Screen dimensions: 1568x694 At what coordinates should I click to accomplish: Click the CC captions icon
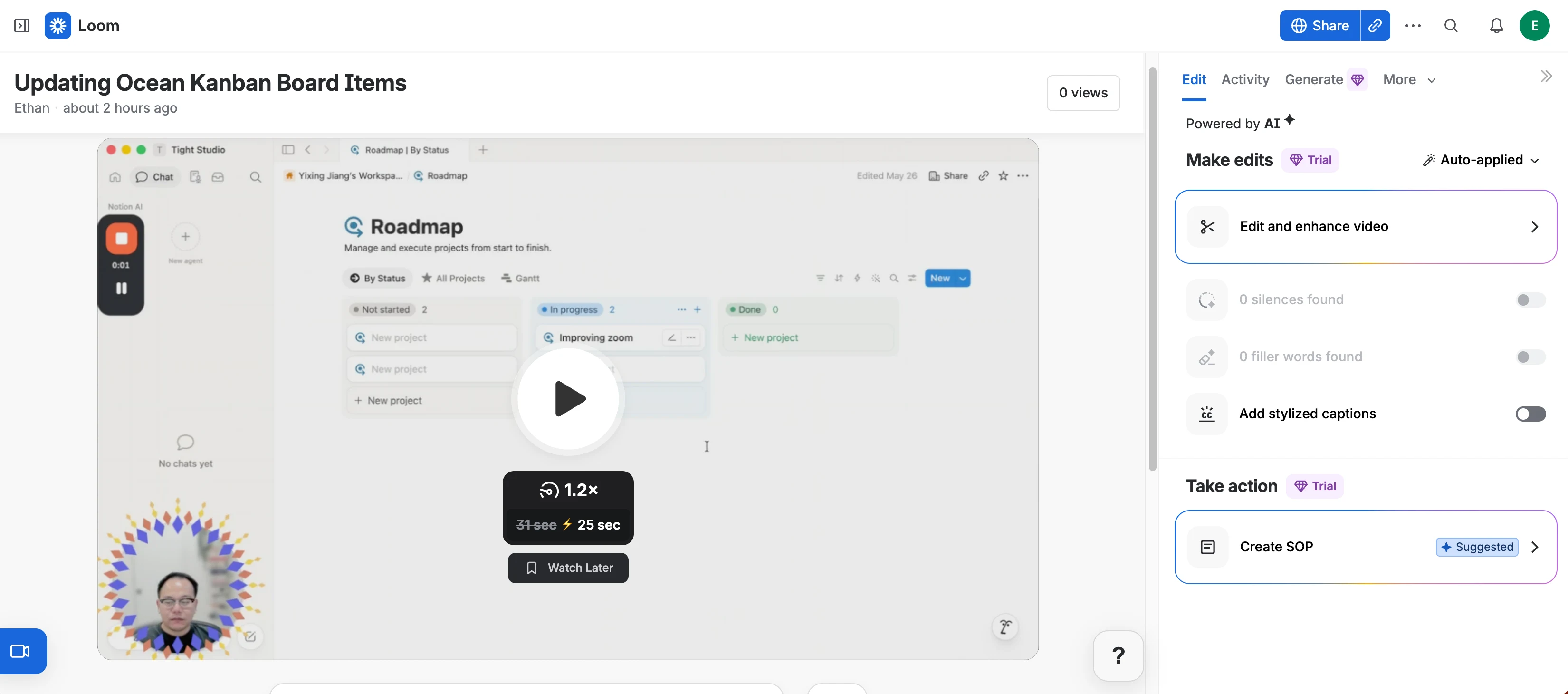[x=1207, y=414]
